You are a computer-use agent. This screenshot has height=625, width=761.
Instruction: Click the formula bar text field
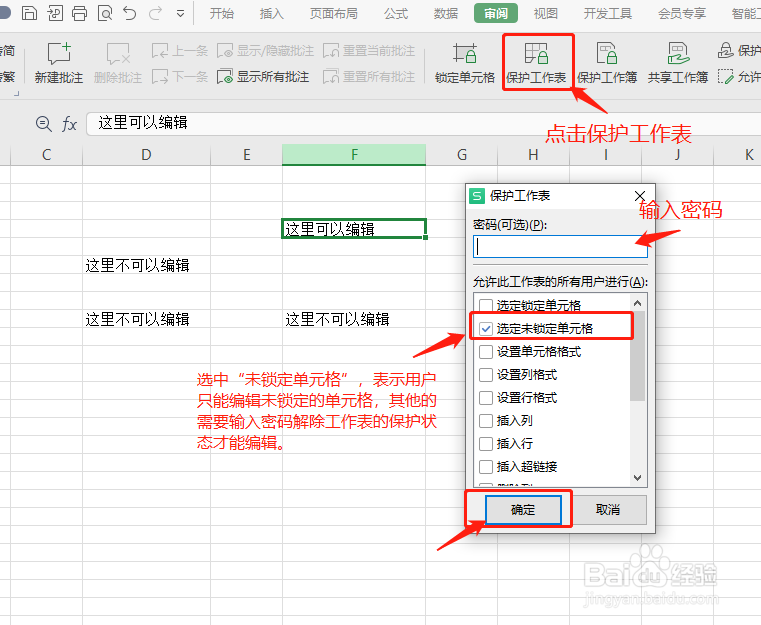click(x=423, y=124)
